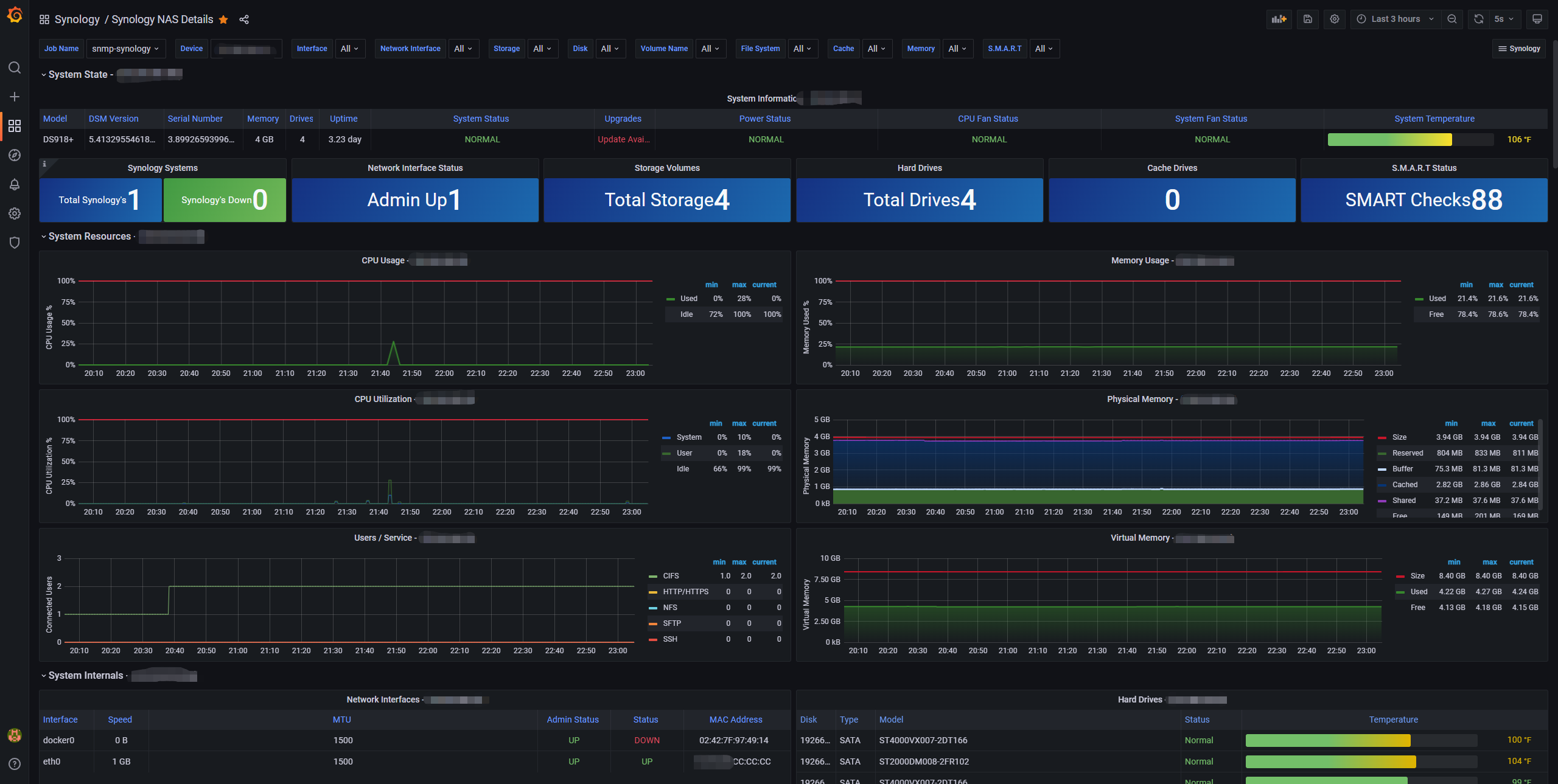1558x784 pixels.
Task: Toggle the SFTP series in legend
Action: pos(672,623)
